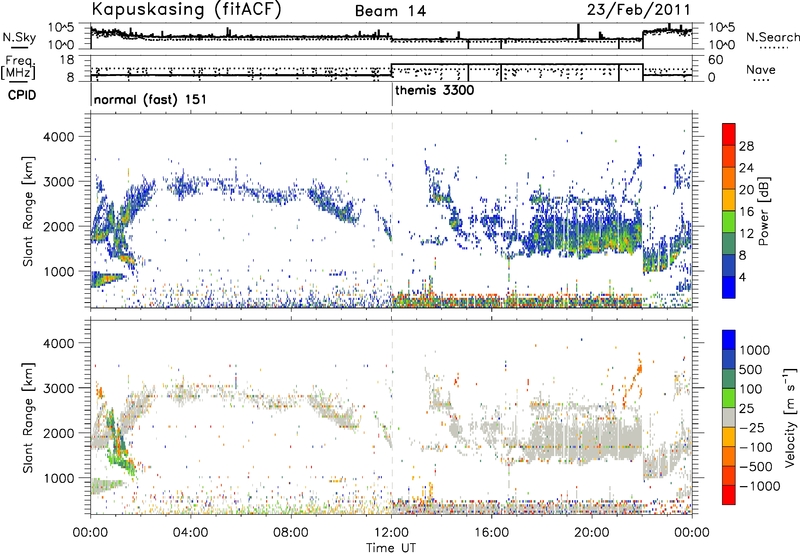
Task: Click the '04:00' time axis label
Action: tap(191, 533)
